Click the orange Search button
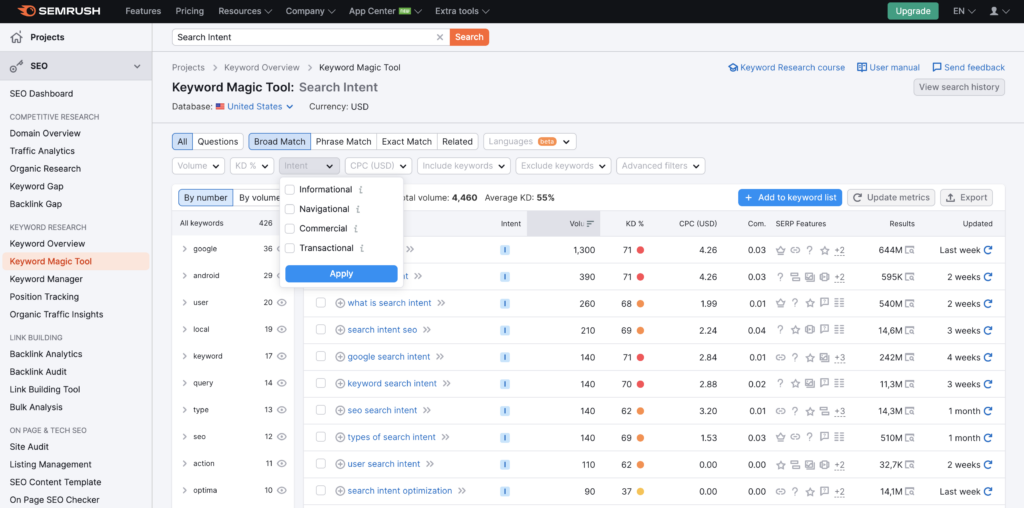Image resolution: width=1024 pixels, height=508 pixels. pos(469,37)
